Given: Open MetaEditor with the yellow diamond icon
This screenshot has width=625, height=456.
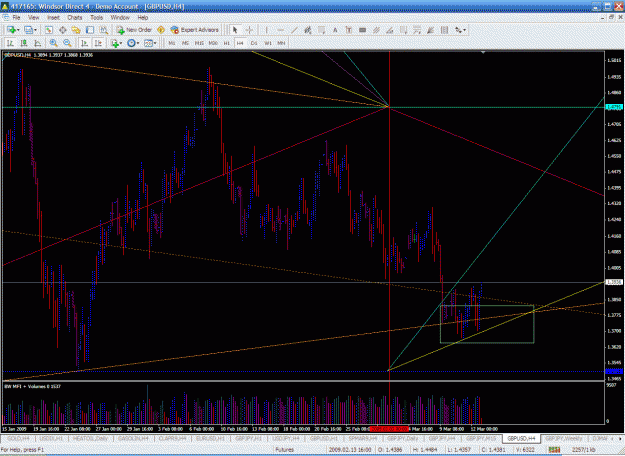Looking at the screenshot, I should point(161,30).
